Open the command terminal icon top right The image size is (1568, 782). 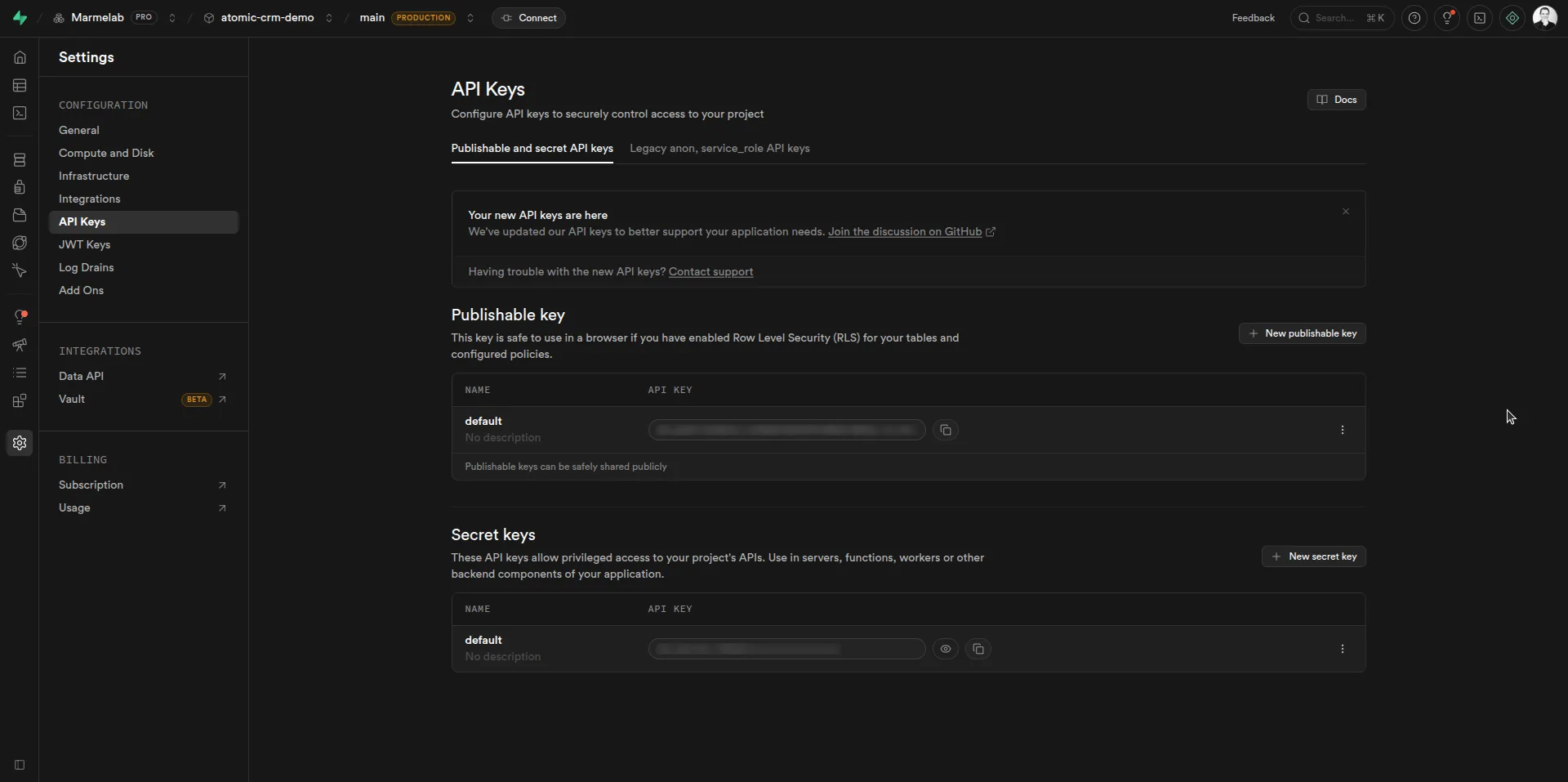1481,17
